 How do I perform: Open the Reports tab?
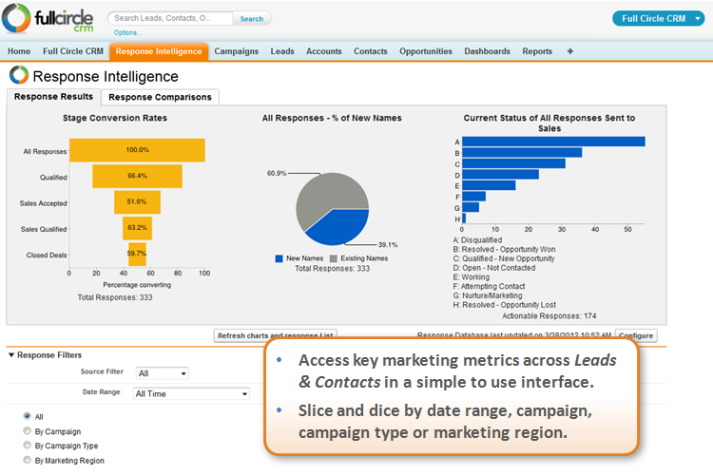tap(537, 51)
